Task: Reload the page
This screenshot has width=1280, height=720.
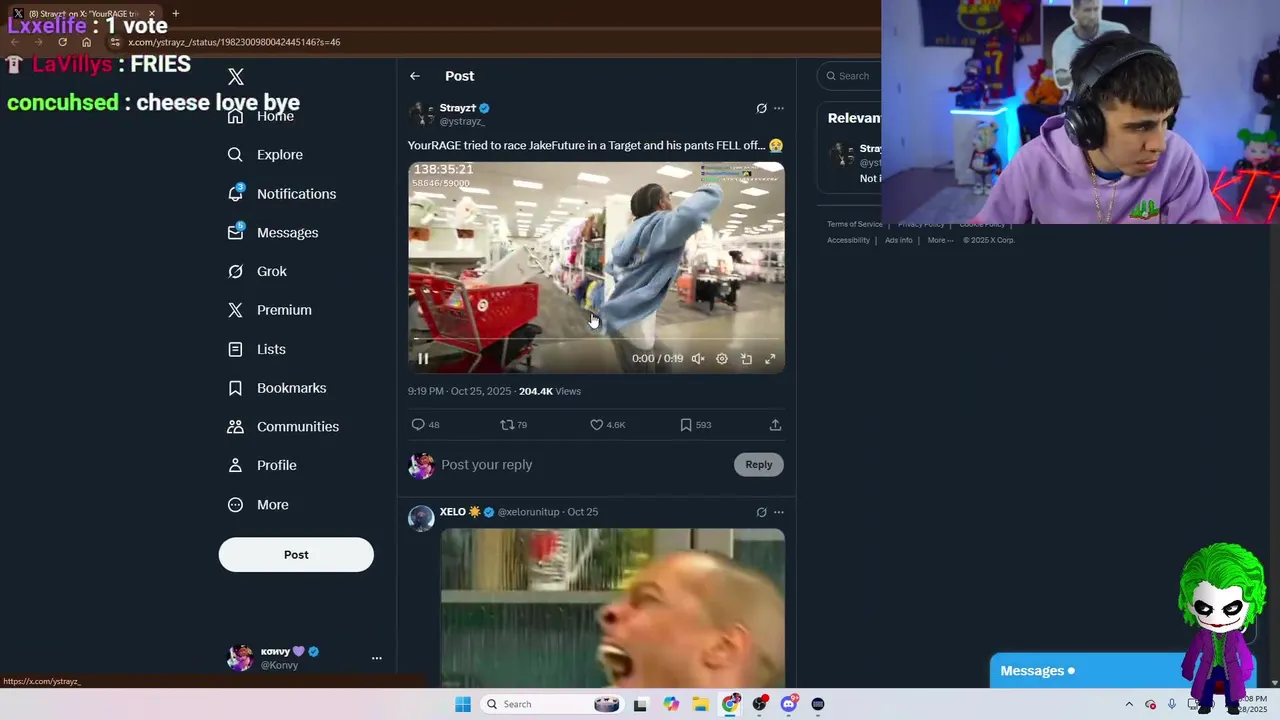Action: tap(62, 42)
